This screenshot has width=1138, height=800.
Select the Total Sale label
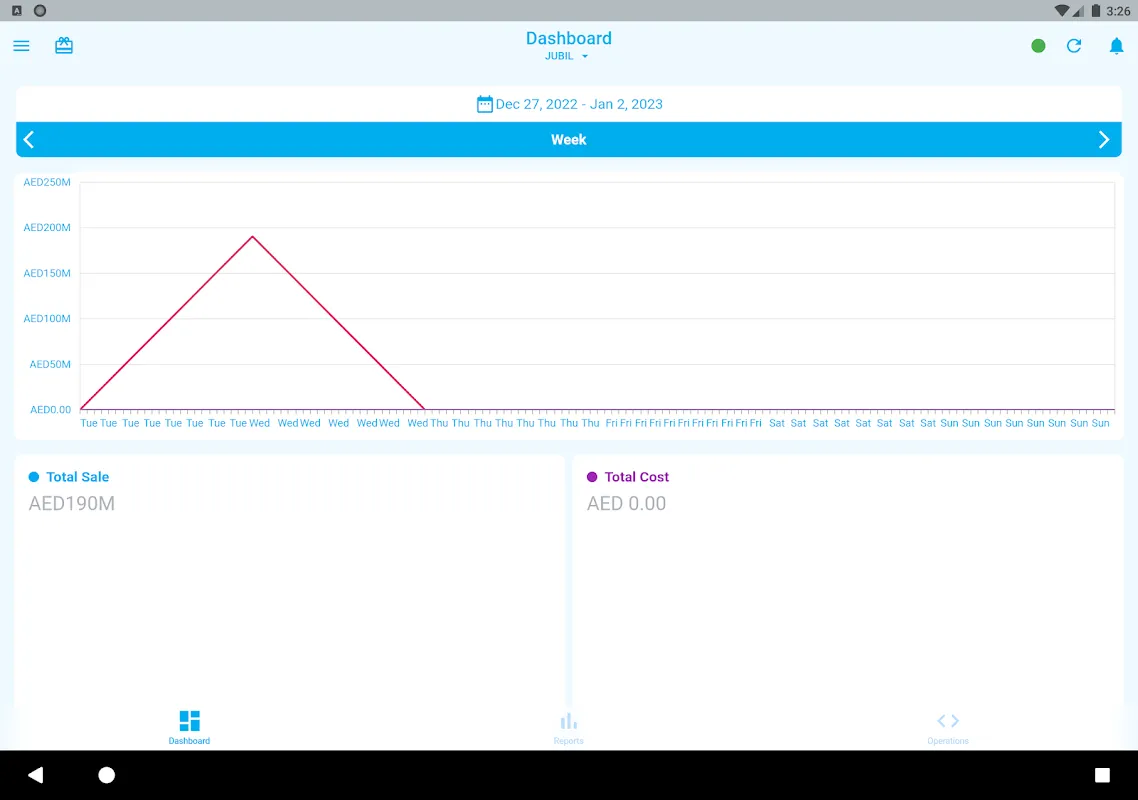tap(78, 477)
